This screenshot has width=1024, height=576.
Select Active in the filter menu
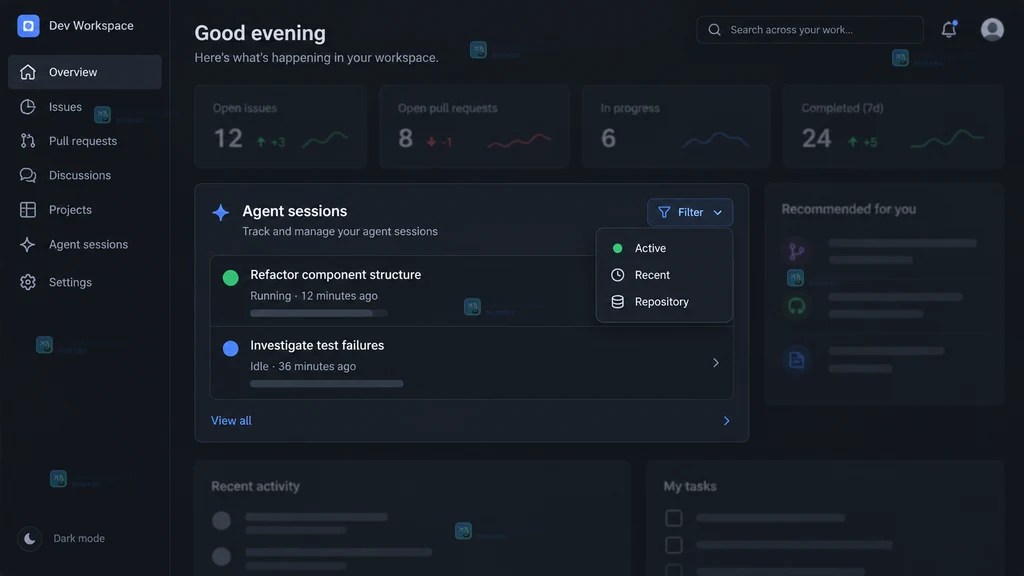click(x=664, y=248)
